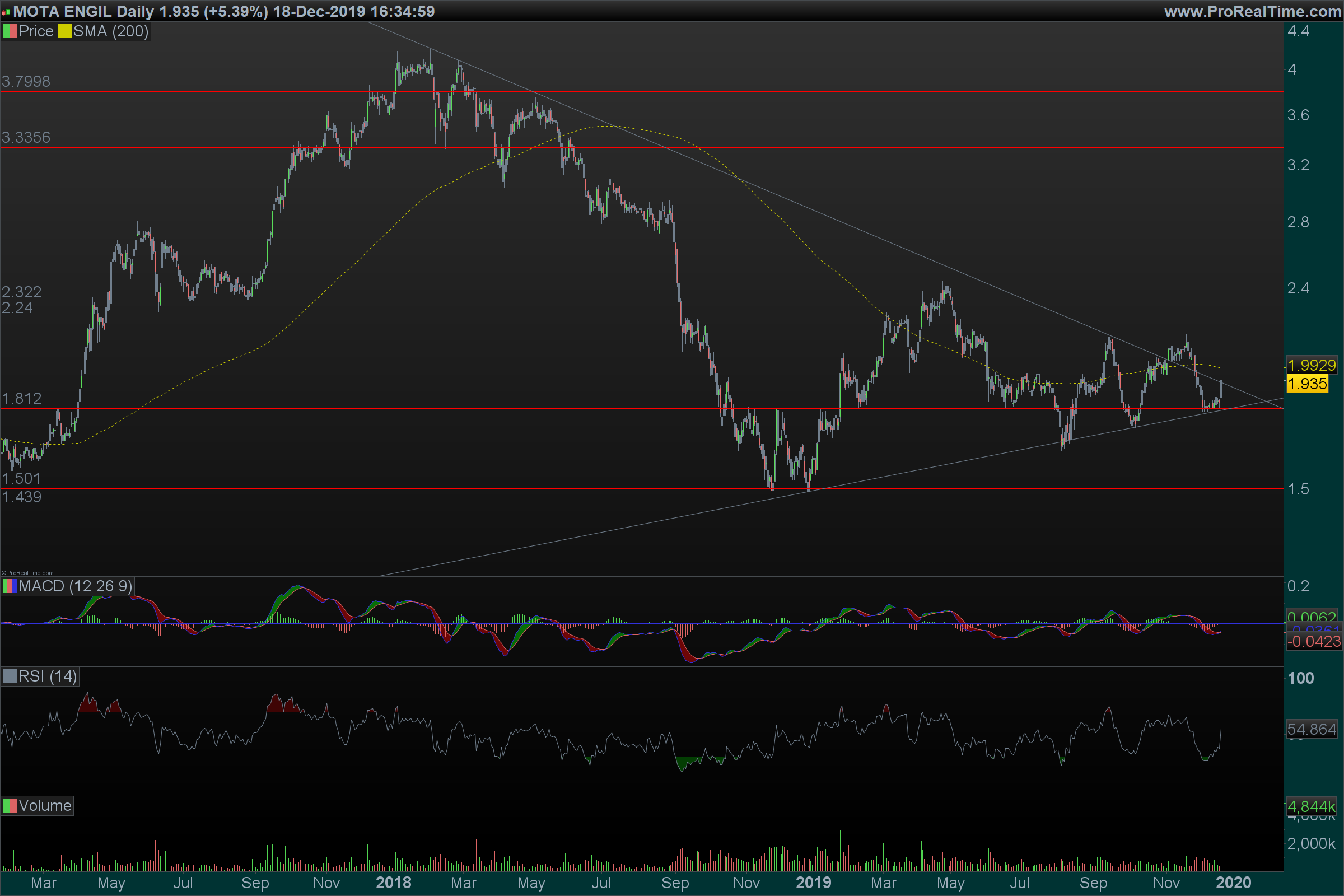Viewport: 1344px width, 896px height.
Task: Click the 2018 year marker on time axis
Action: point(393,883)
